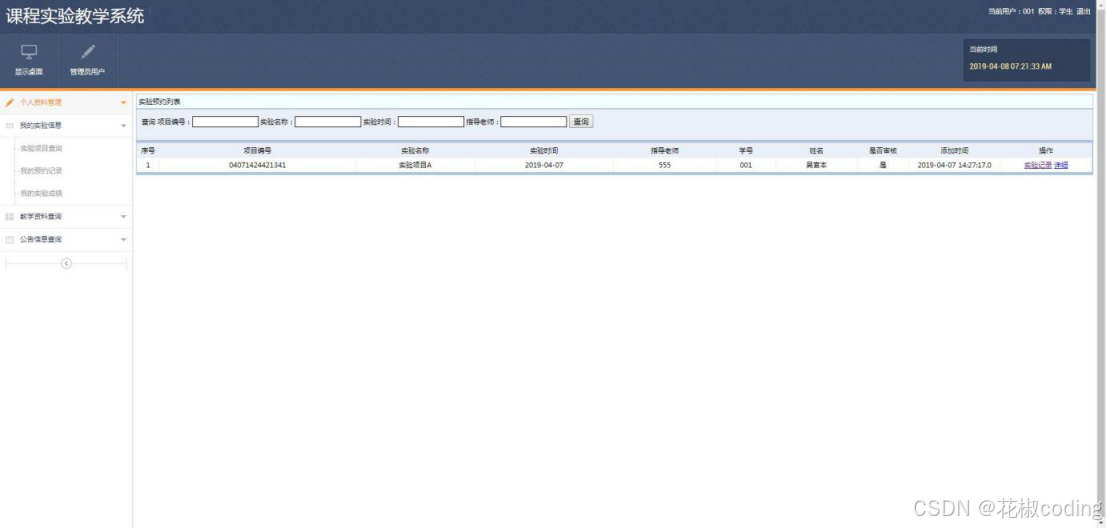Click the icon beside 我的实验信息

pyautogui.click(x=9, y=125)
